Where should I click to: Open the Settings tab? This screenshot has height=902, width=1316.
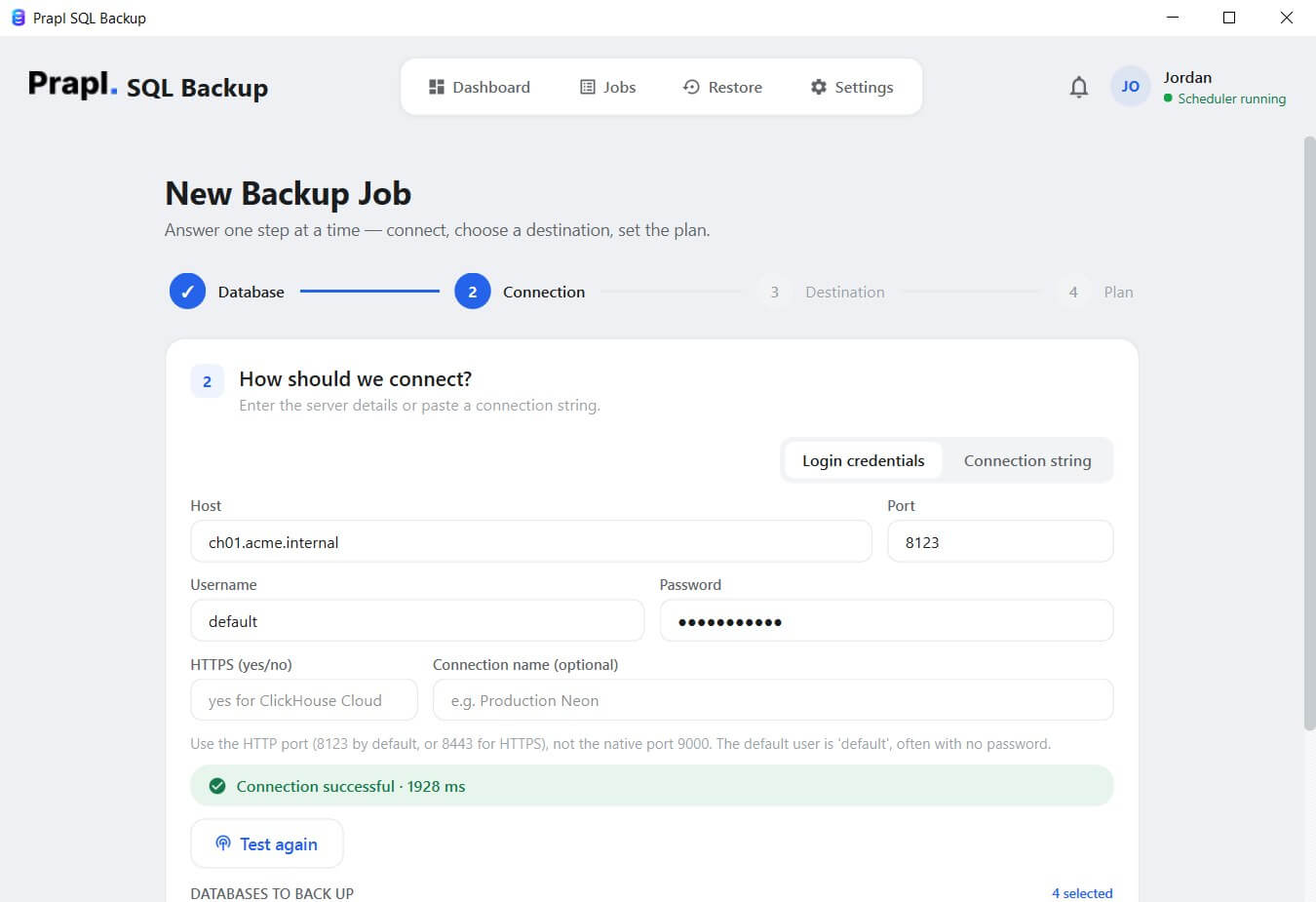pyautogui.click(x=852, y=87)
